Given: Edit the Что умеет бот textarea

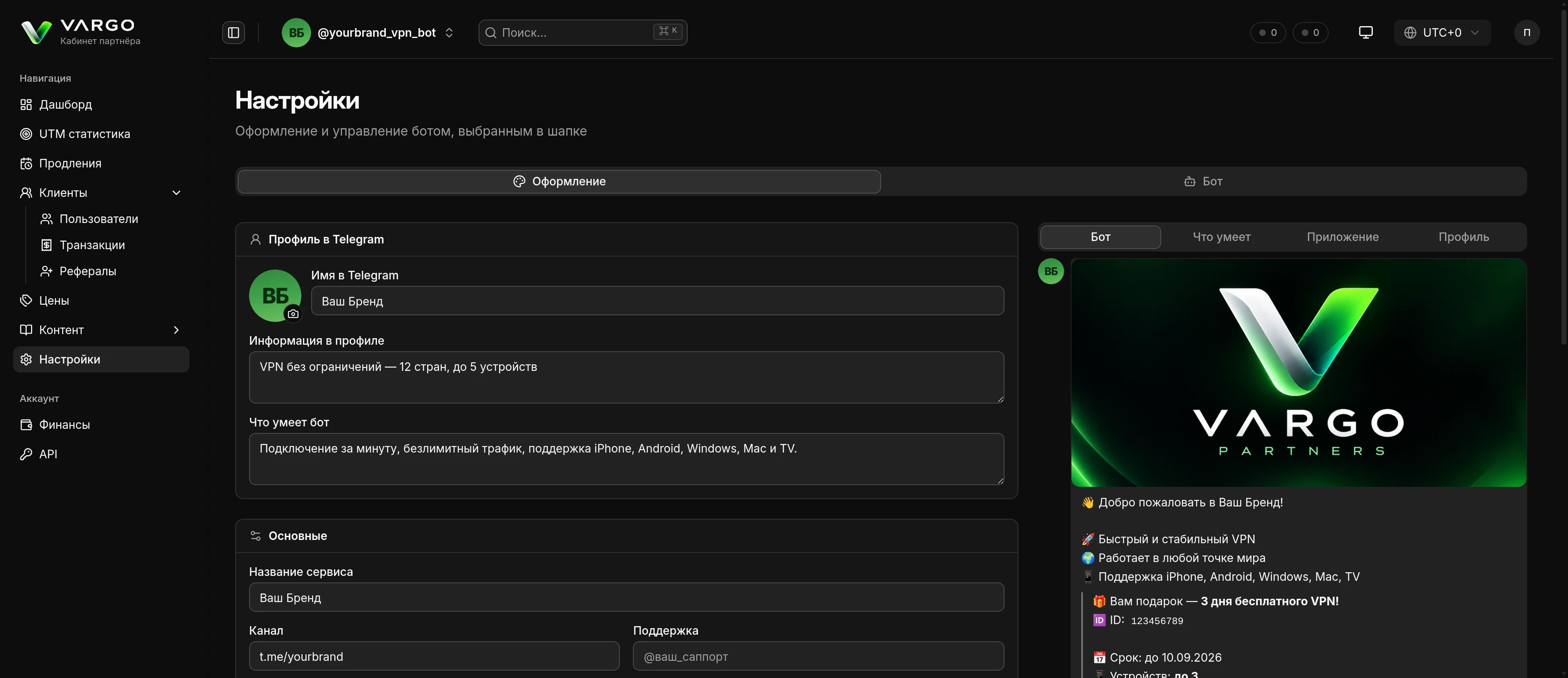Looking at the screenshot, I should [x=626, y=459].
